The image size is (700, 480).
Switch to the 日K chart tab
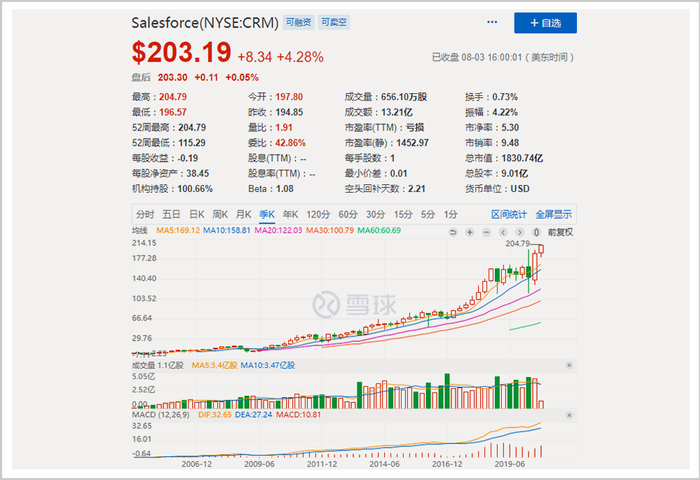(x=197, y=215)
